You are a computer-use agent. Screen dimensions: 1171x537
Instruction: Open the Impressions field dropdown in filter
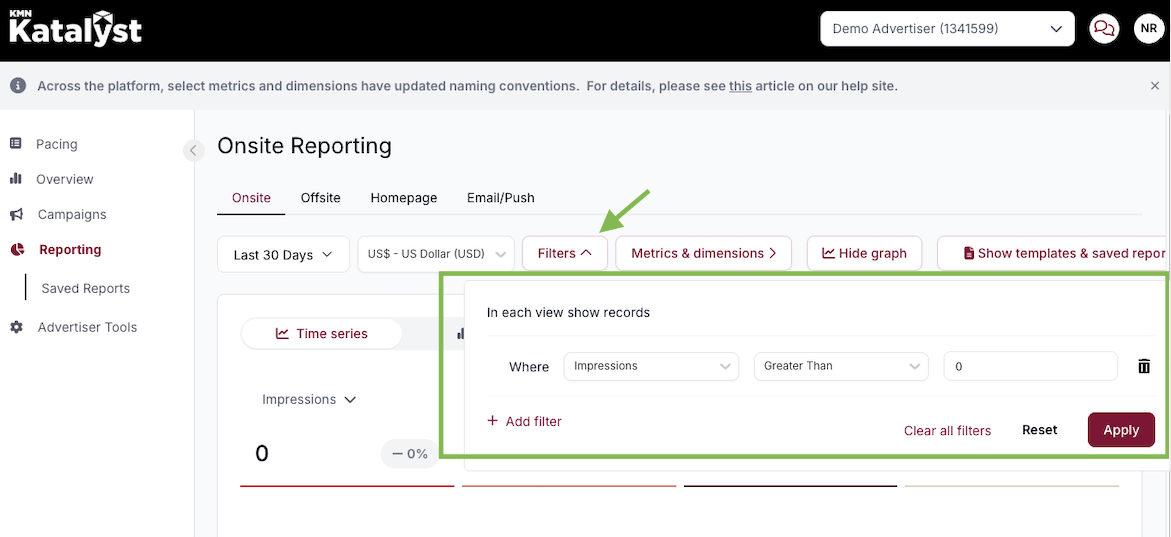tap(651, 366)
